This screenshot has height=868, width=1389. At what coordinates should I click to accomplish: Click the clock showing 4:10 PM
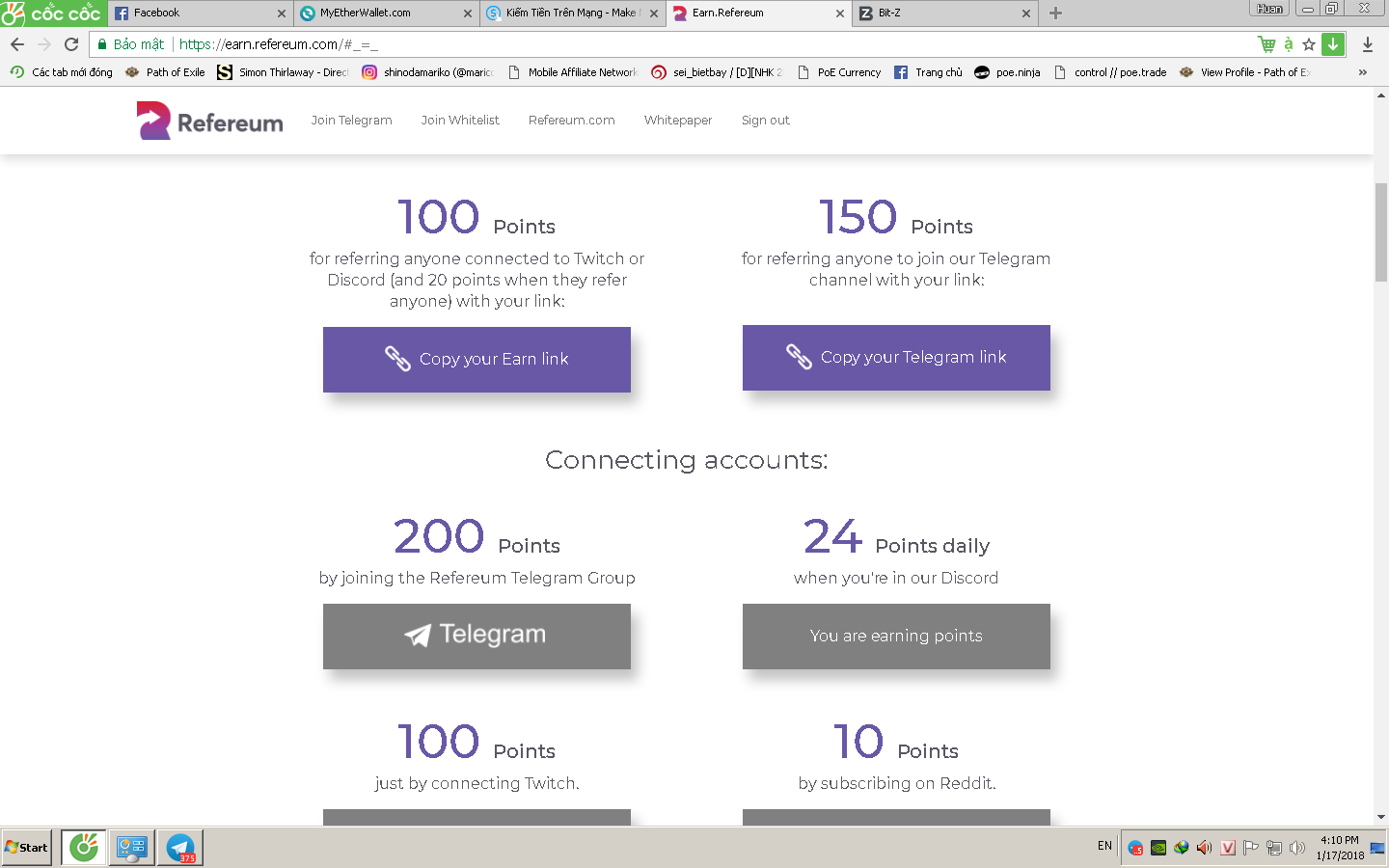click(1340, 848)
